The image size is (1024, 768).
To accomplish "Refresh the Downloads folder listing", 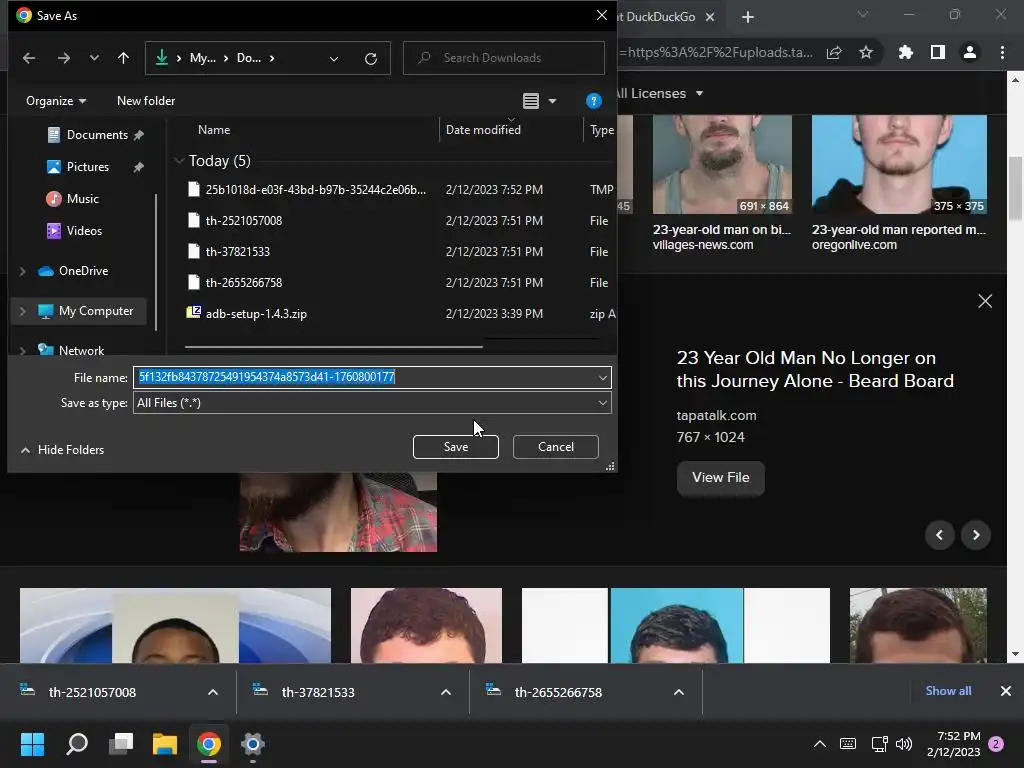I will (x=370, y=58).
